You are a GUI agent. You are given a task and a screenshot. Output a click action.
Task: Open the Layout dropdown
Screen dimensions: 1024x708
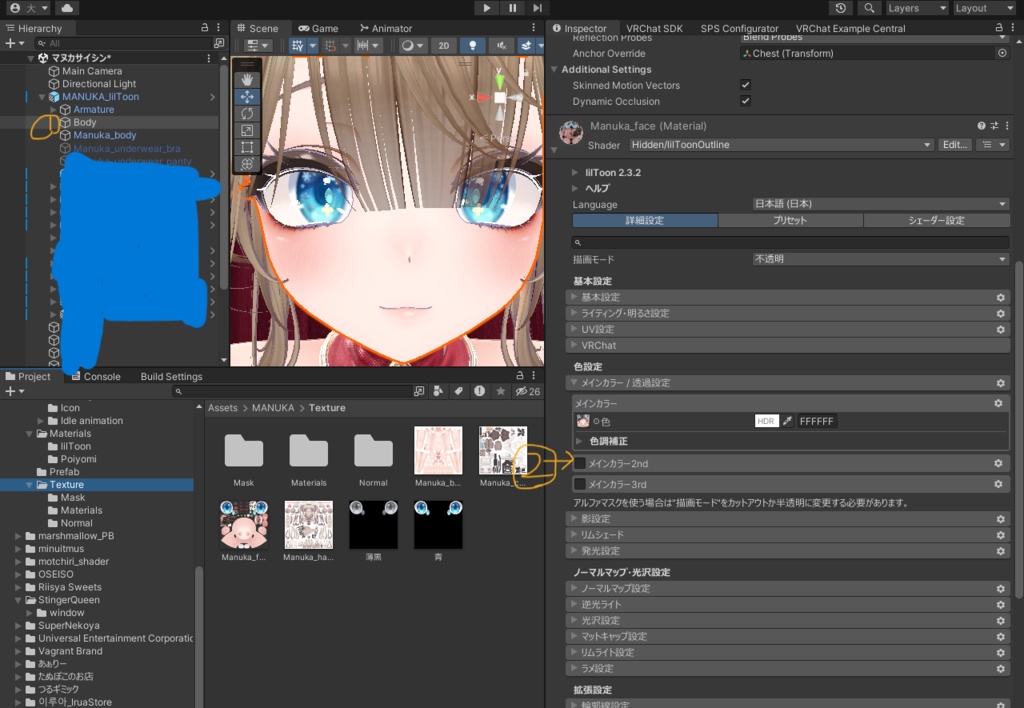coord(984,8)
